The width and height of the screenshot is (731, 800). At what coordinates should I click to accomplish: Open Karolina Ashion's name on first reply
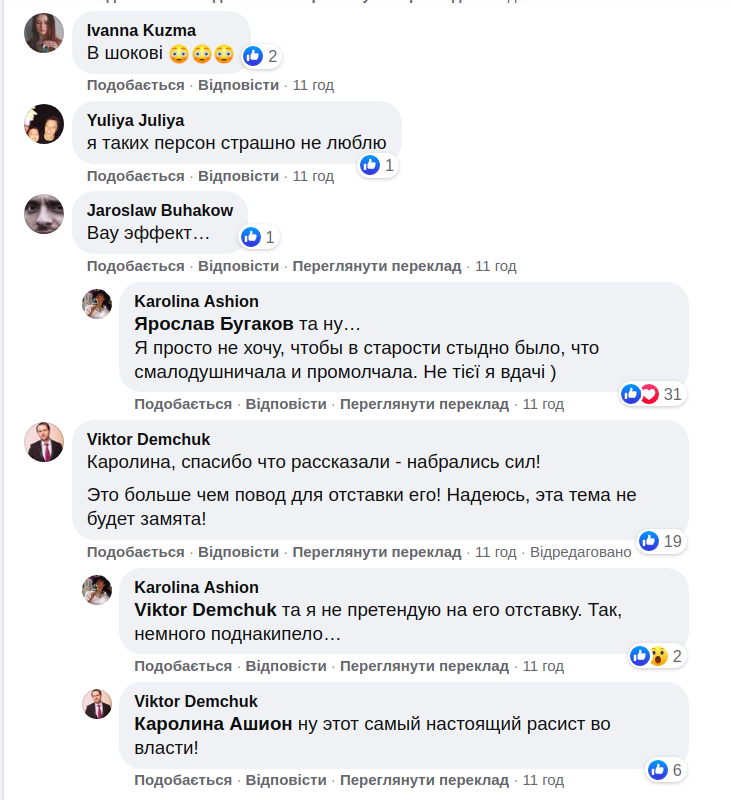click(196, 301)
